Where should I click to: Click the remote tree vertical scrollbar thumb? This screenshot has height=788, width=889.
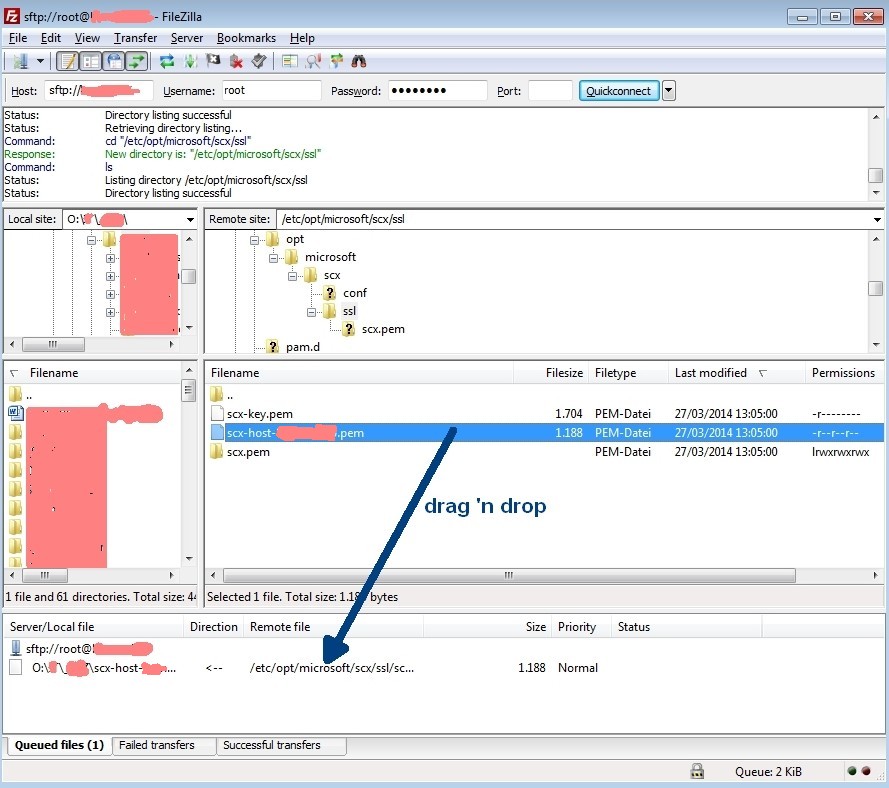[x=875, y=288]
